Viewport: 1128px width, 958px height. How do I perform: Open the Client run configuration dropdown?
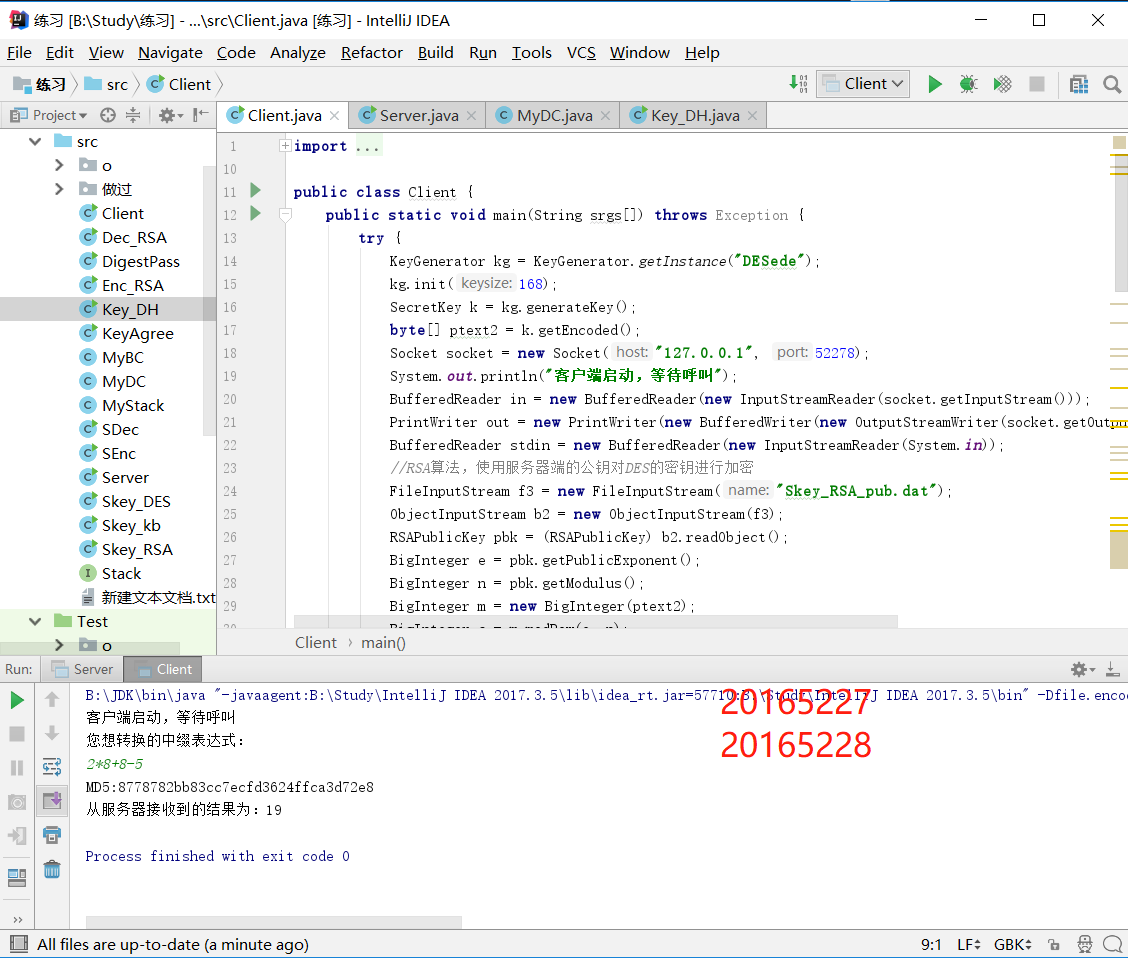pyautogui.click(x=863, y=84)
